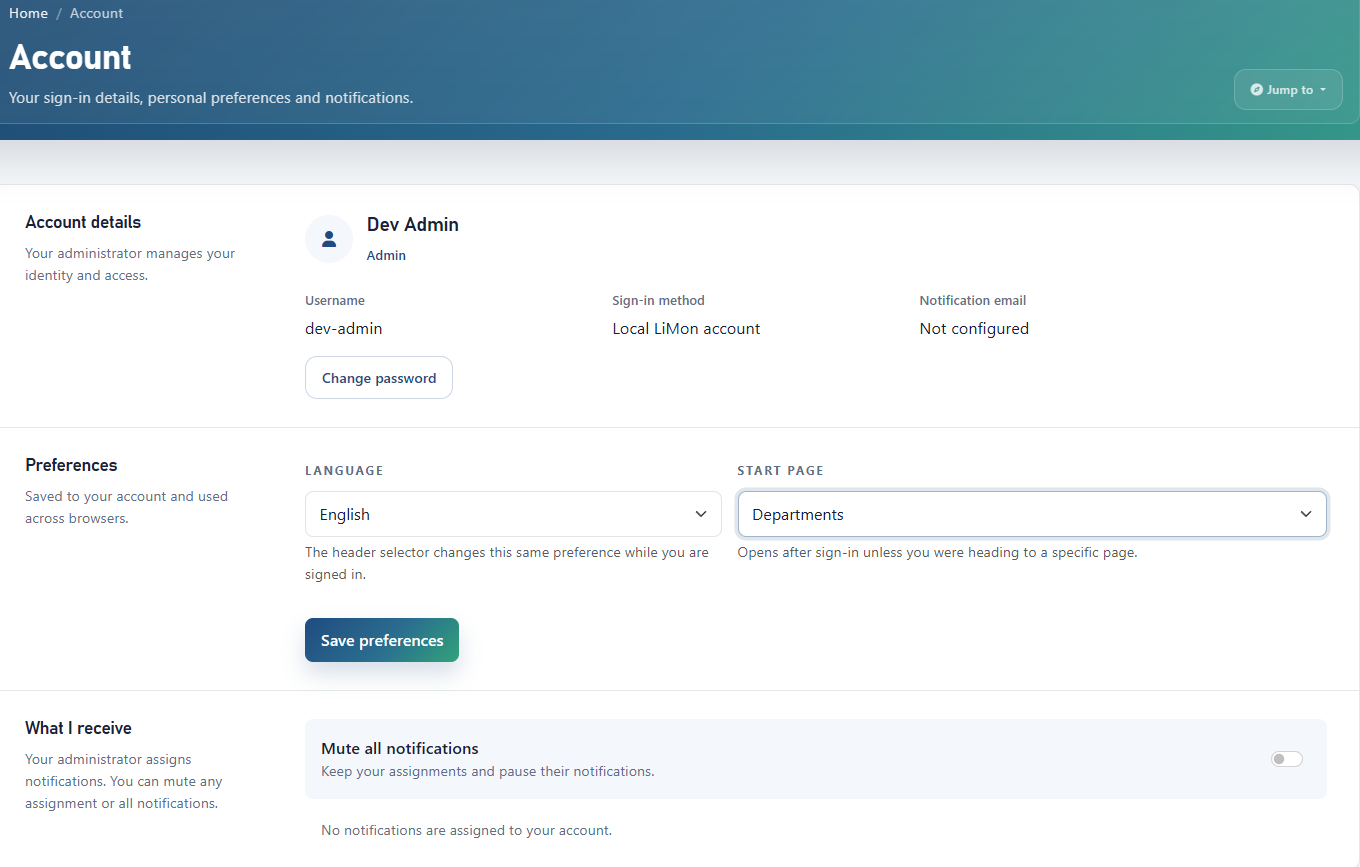Image resolution: width=1360 pixels, height=867 pixels.
Task: Toggle the Mute all notifications switch
Action: (x=1287, y=759)
